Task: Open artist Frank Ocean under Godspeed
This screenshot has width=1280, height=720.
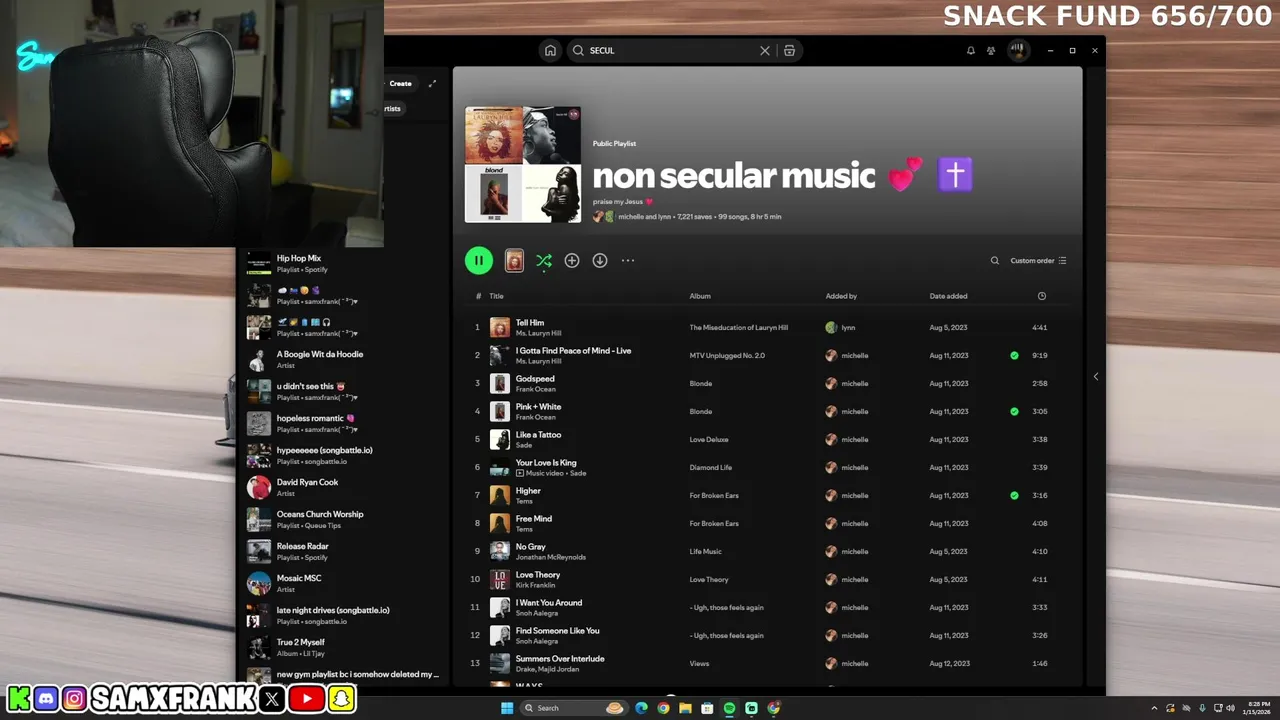Action: 536,389
